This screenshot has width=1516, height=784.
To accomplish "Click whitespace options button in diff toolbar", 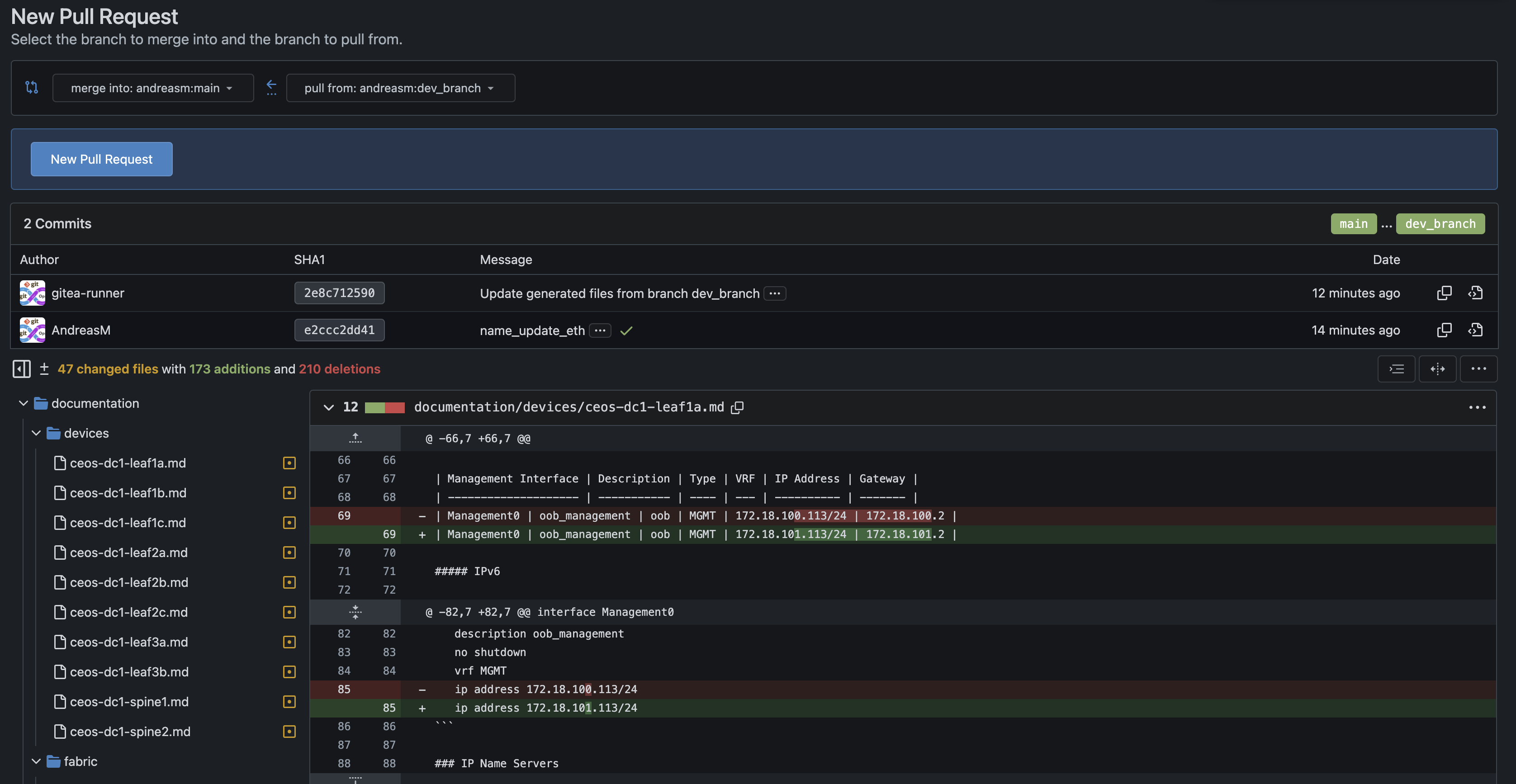I will click(1397, 369).
